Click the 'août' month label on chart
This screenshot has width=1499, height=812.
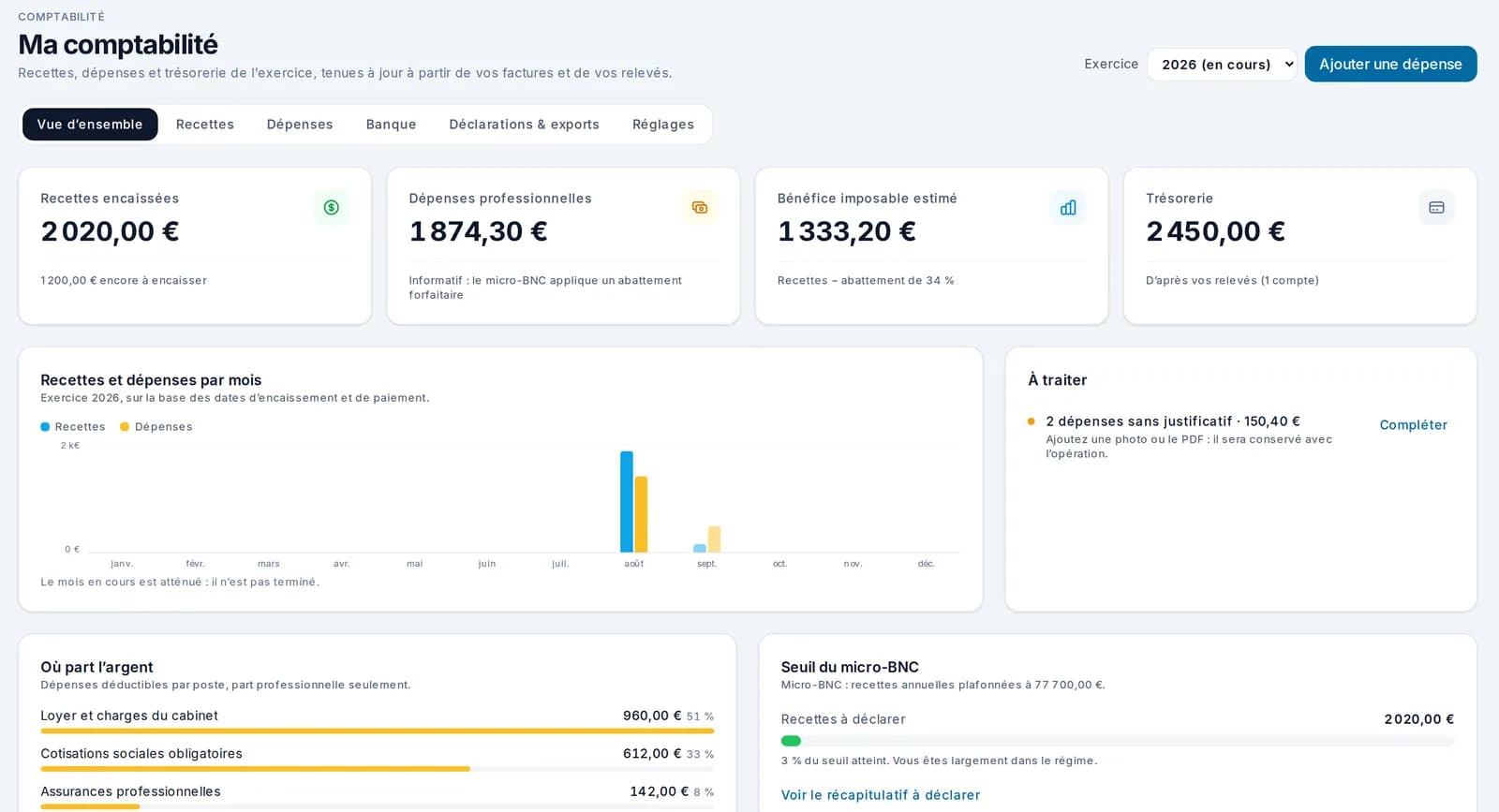(634, 564)
